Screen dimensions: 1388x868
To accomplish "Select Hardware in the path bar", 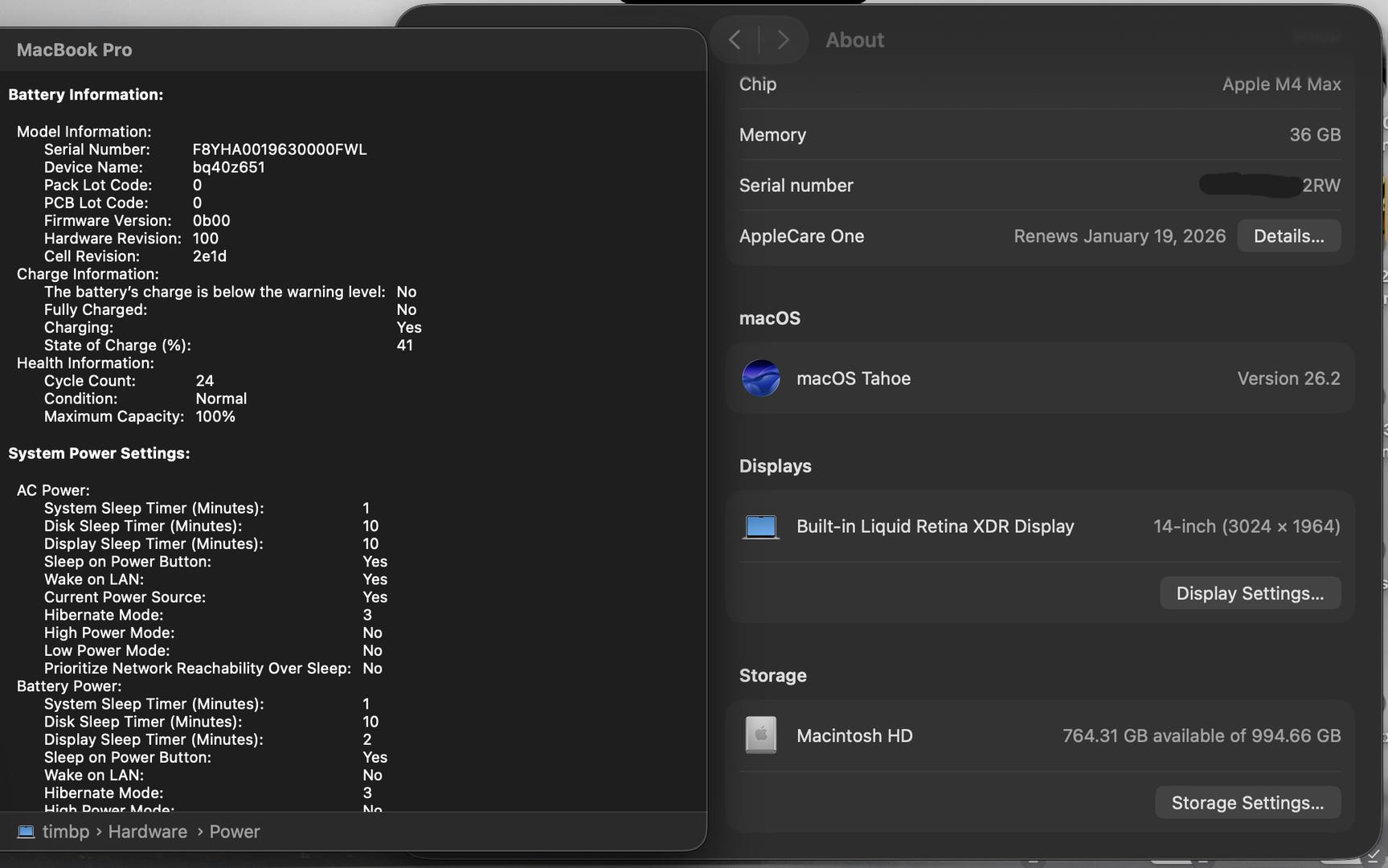I will pyautogui.click(x=147, y=832).
